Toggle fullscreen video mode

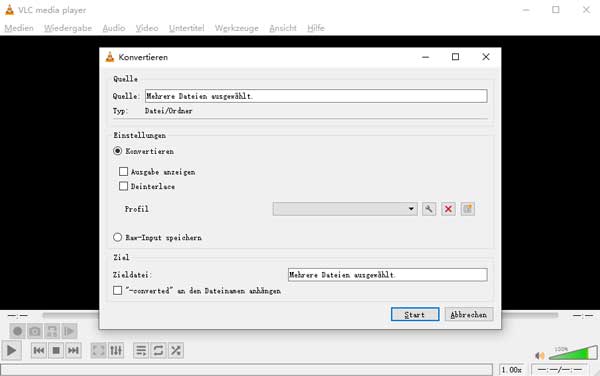(x=98, y=350)
